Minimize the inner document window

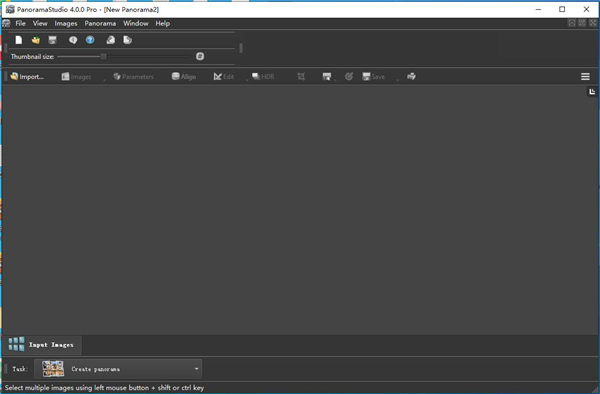[x=571, y=23]
